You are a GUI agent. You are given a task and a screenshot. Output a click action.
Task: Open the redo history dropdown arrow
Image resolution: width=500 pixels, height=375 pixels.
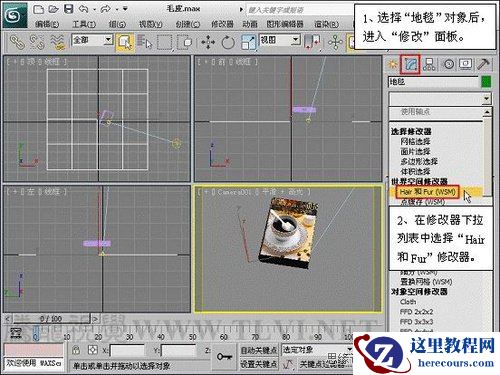[116, 9]
